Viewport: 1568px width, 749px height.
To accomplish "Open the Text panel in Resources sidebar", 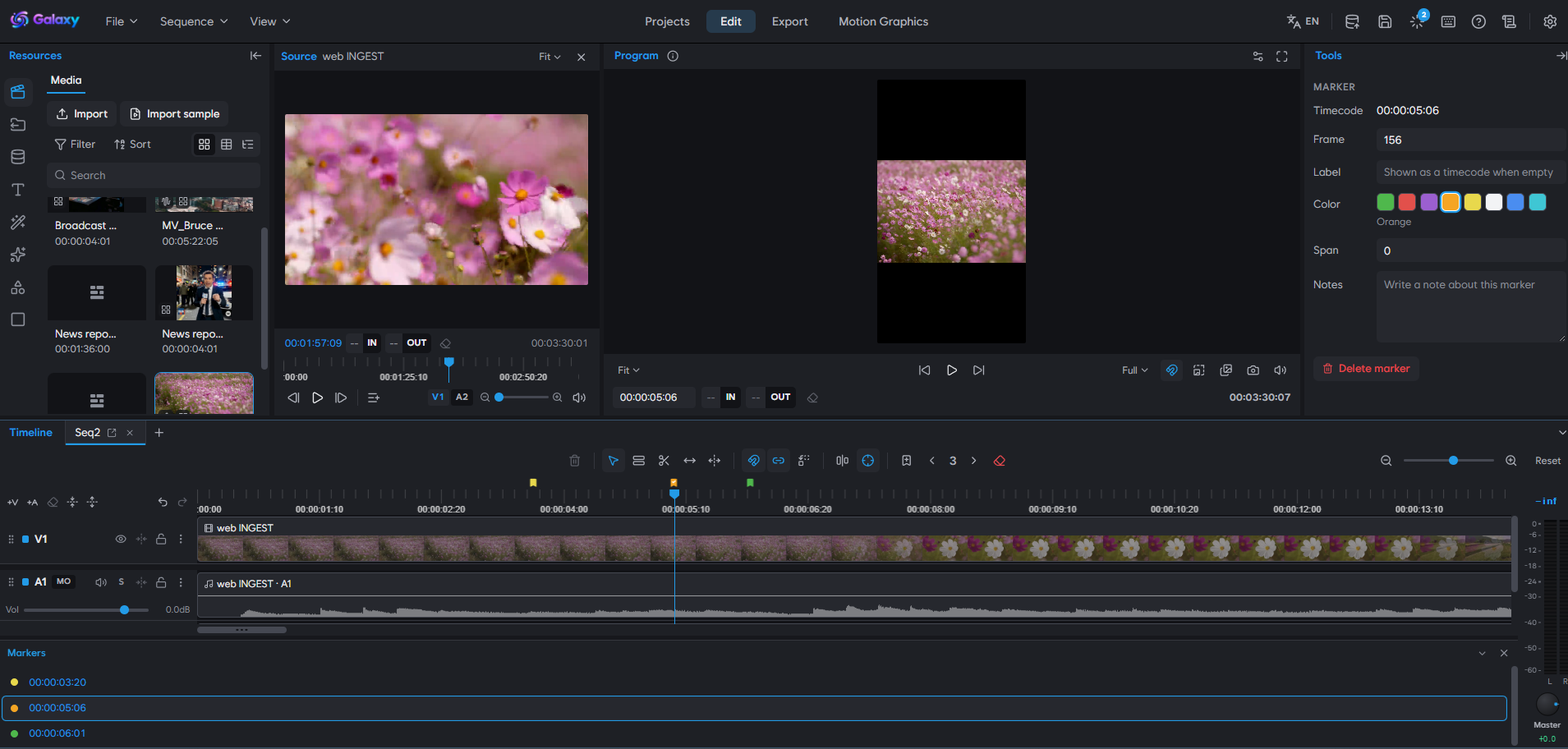I will tap(17, 190).
